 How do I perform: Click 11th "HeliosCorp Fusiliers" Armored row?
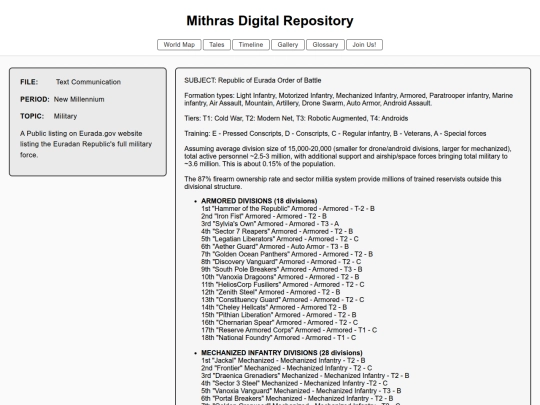coord(283,284)
